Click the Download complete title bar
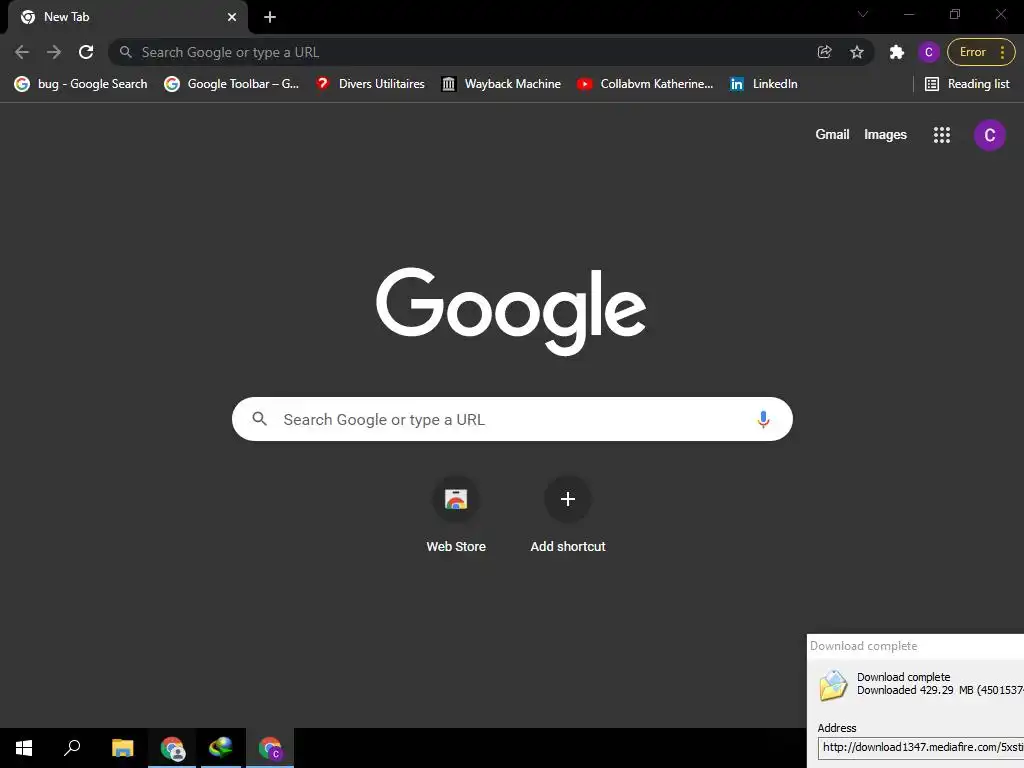 point(916,646)
